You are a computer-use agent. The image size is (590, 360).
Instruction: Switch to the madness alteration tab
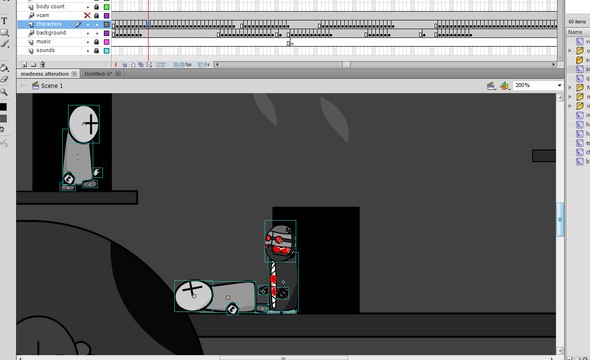click(x=45, y=74)
